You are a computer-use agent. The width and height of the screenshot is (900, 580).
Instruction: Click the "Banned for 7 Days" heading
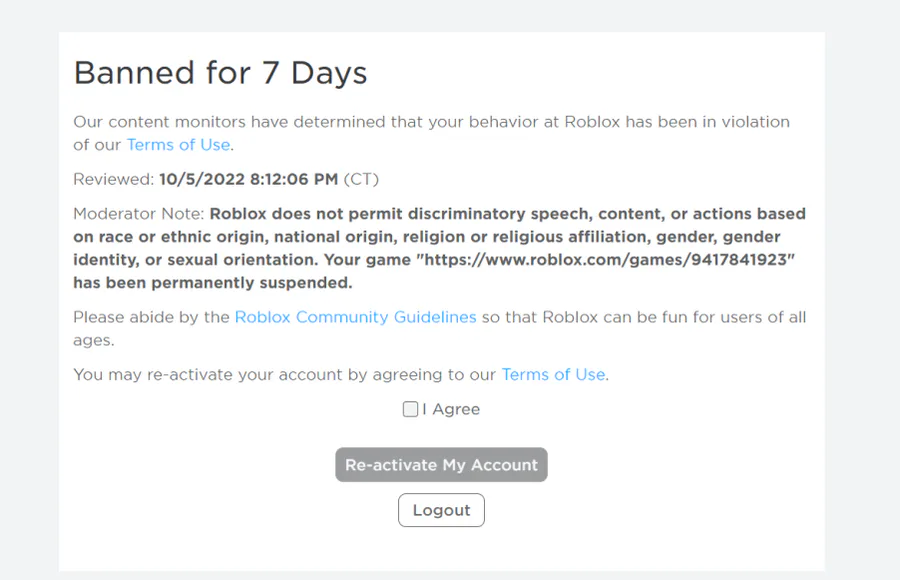pyautogui.click(x=220, y=73)
